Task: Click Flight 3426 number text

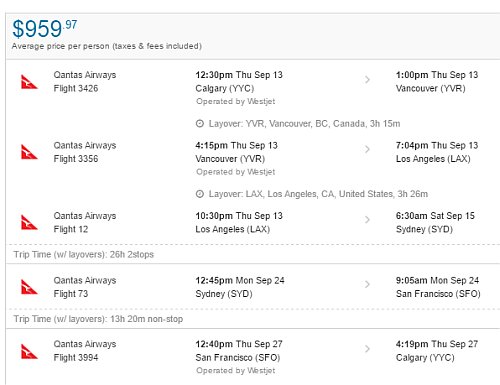Action: (x=76, y=88)
